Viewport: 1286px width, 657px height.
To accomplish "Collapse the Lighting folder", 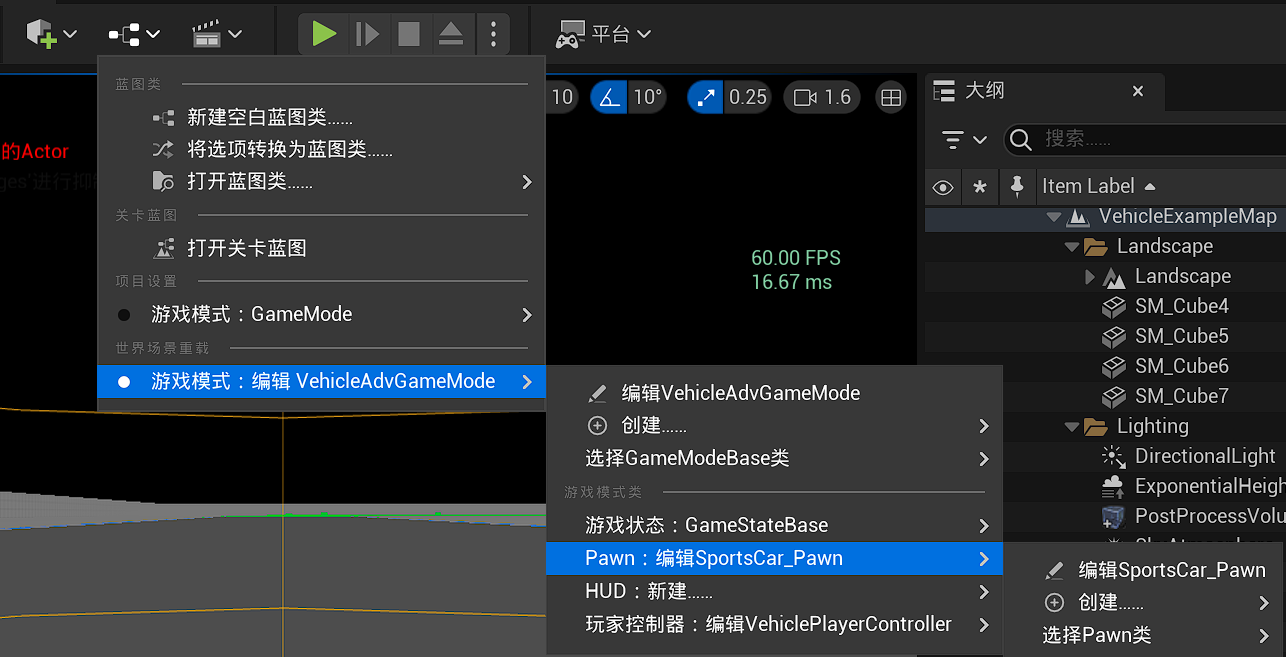I will coord(1073,427).
